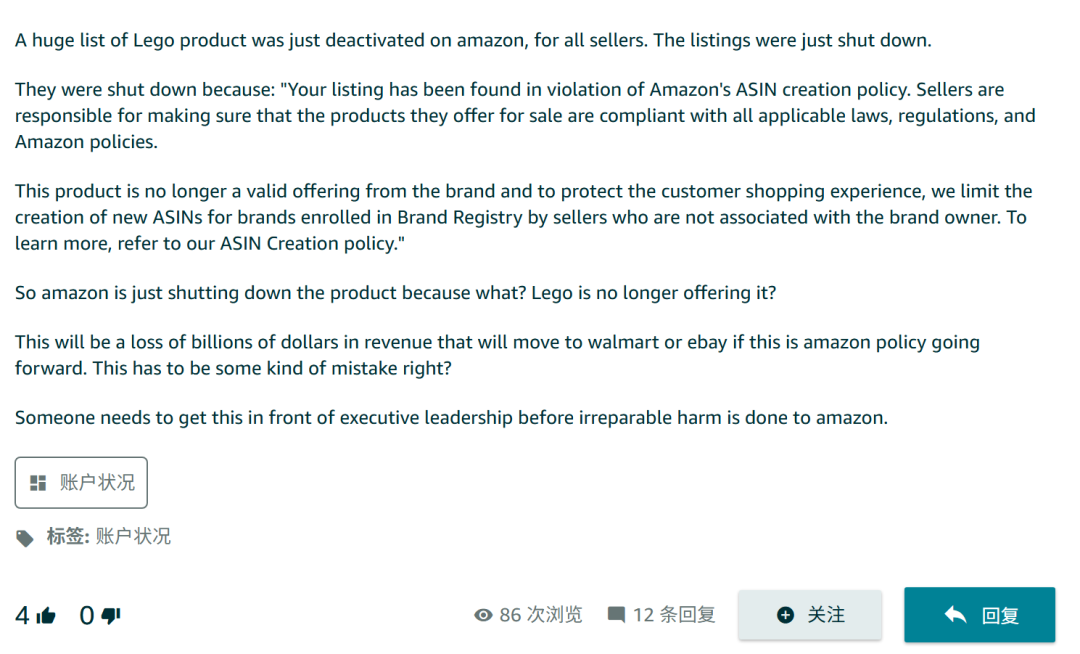The width and height of the screenshot is (1080, 654).
Task: Click the opening sentence about Lego deactivation
Action: 473,40
